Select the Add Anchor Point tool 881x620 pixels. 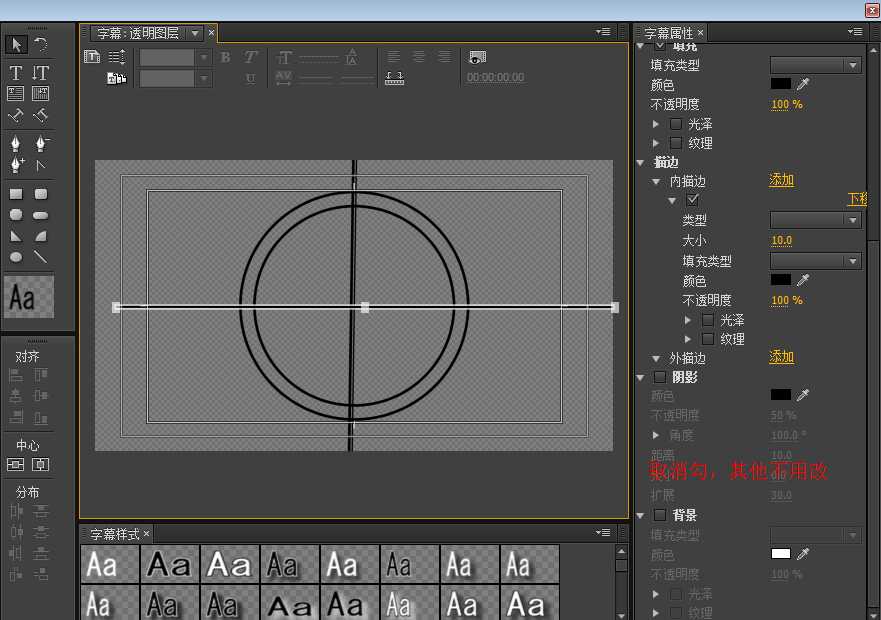click(17, 165)
